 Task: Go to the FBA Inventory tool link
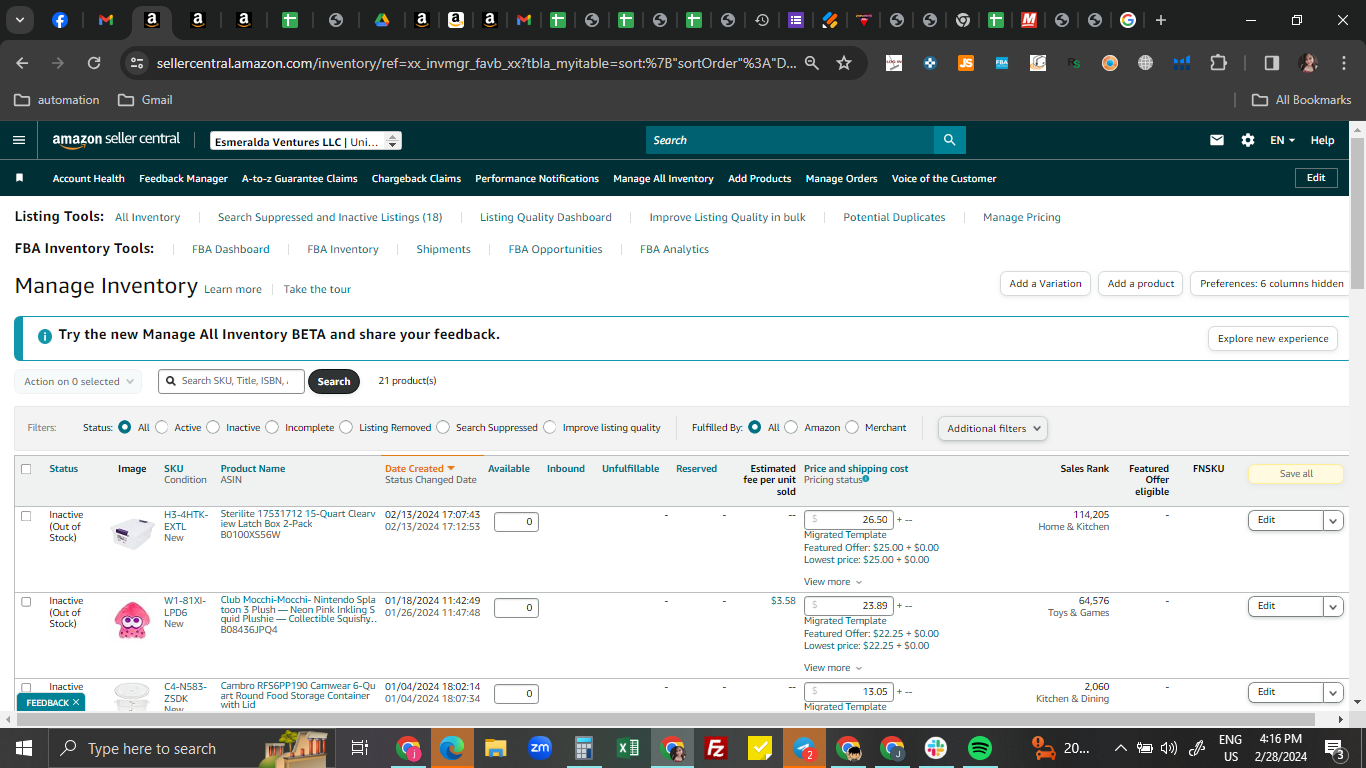point(343,249)
